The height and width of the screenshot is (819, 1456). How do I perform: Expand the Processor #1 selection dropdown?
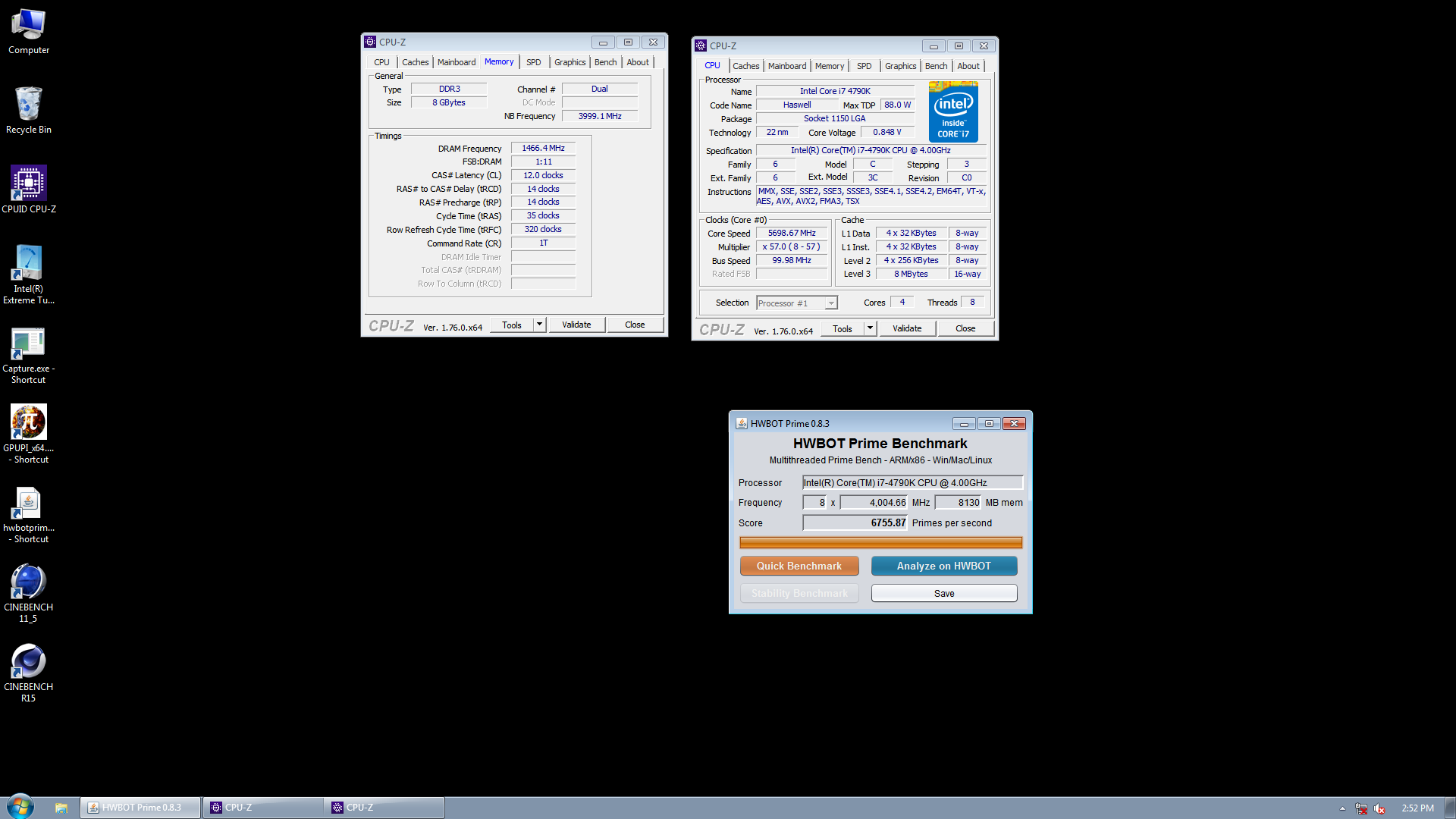831,303
